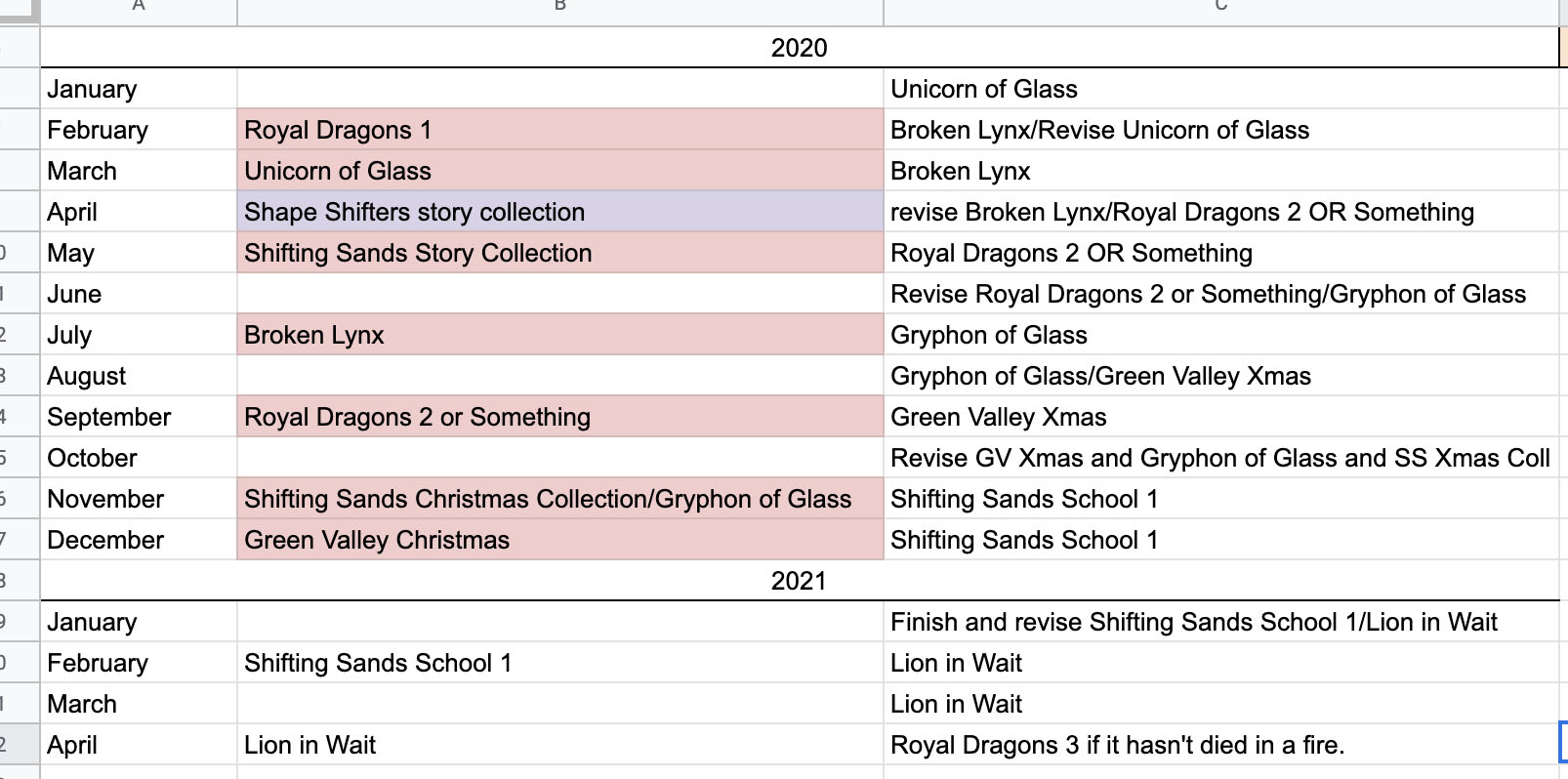
Task: Select the October month cell
Action: coord(139,458)
